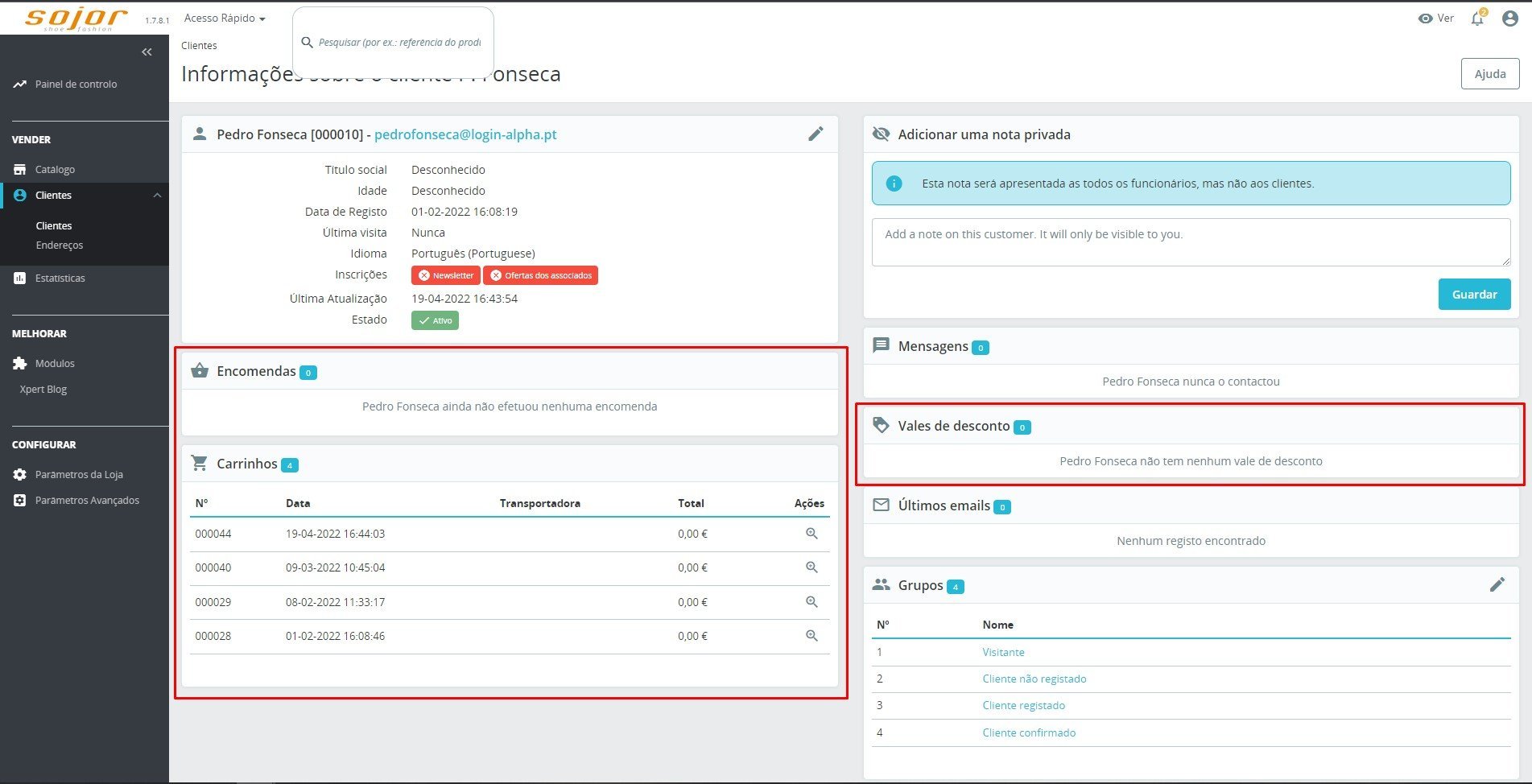This screenshot has height=784, width=1532.
Task: Open employee profile avatar icon
Action: tap(1510, 18)
